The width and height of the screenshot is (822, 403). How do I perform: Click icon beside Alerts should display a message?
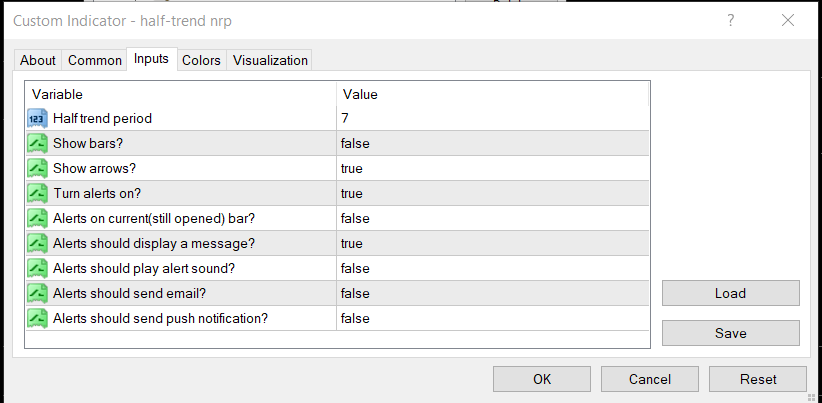pyautogui.click(x=38, y=244)
